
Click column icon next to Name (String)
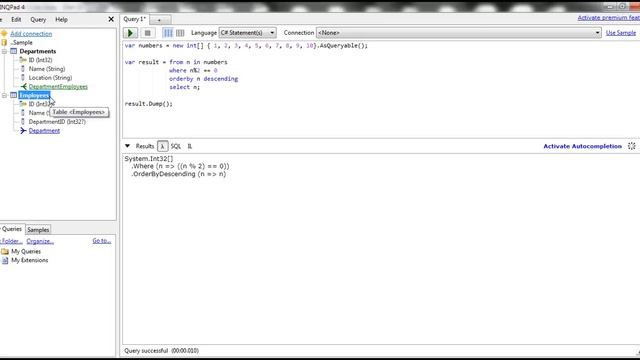(x=23, y=69)
